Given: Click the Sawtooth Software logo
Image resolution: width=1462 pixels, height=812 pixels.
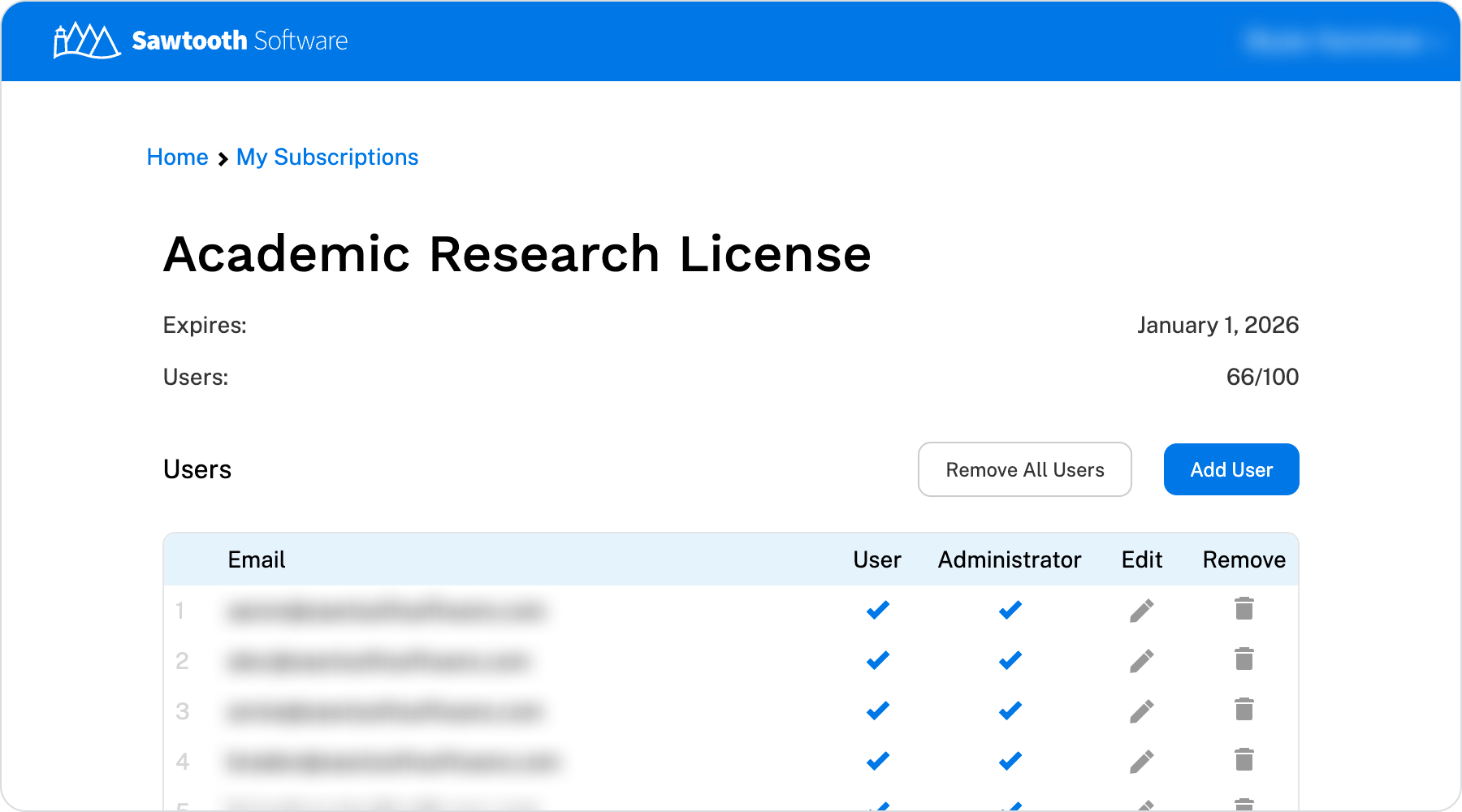Looking at the screenshot, I should tap(200, 41).
